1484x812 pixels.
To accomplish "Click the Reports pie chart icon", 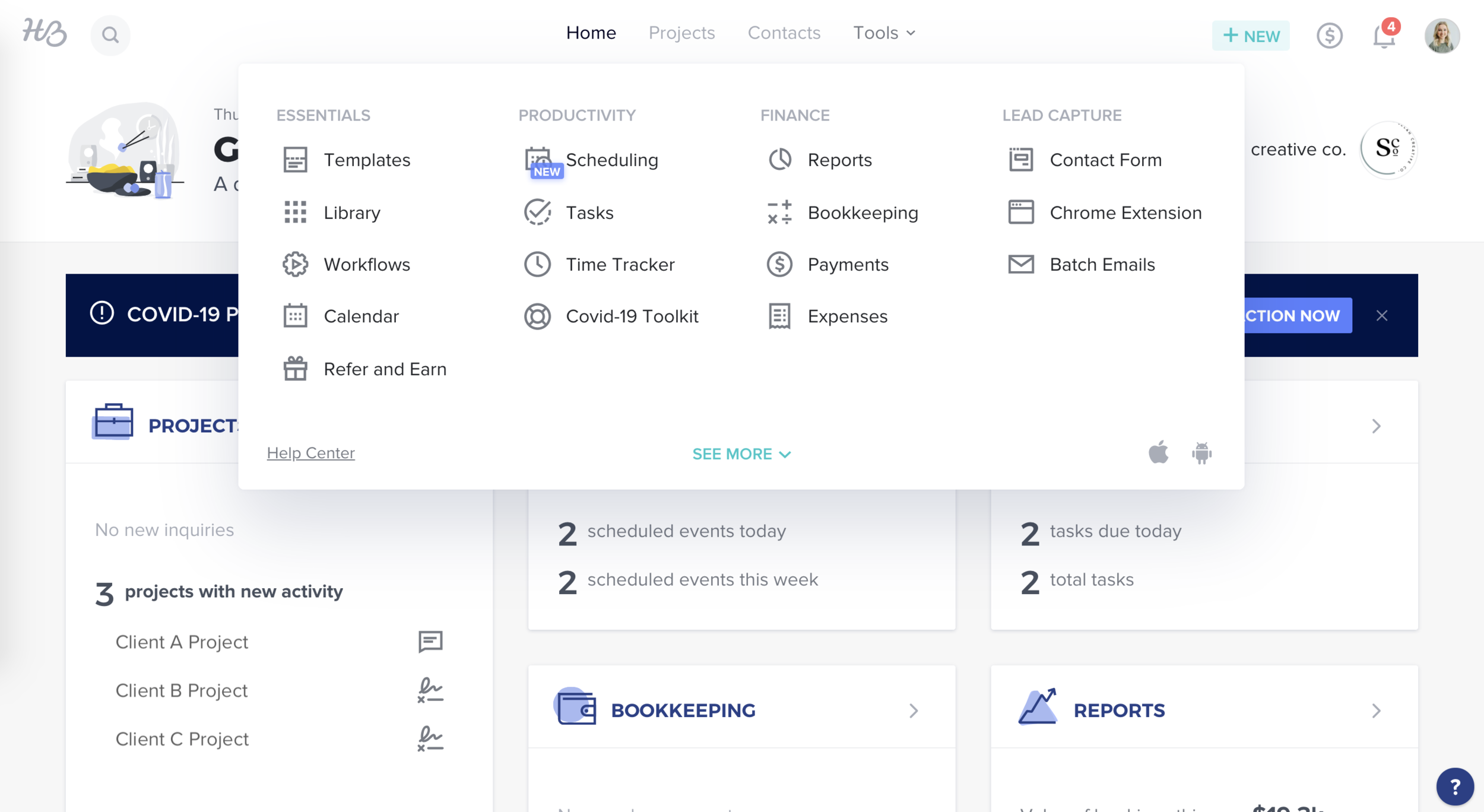I will (779, 160).
